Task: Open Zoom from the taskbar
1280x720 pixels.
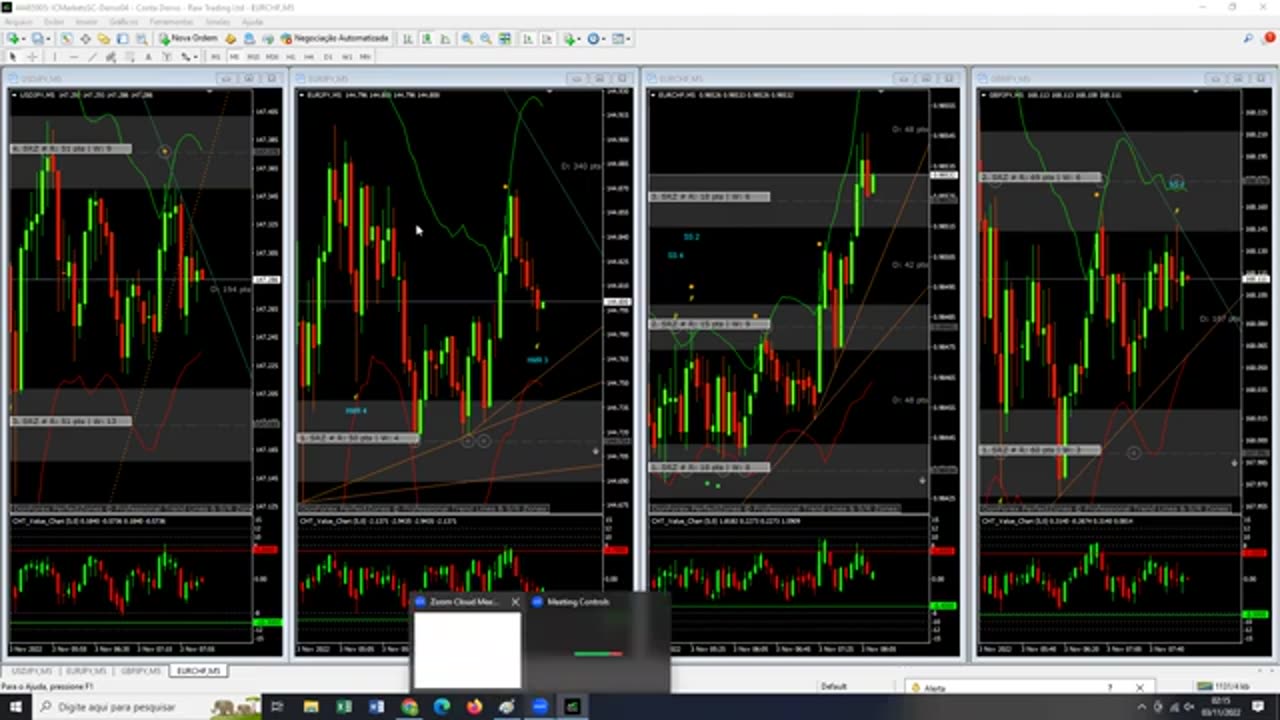Action: coord(539,707)
